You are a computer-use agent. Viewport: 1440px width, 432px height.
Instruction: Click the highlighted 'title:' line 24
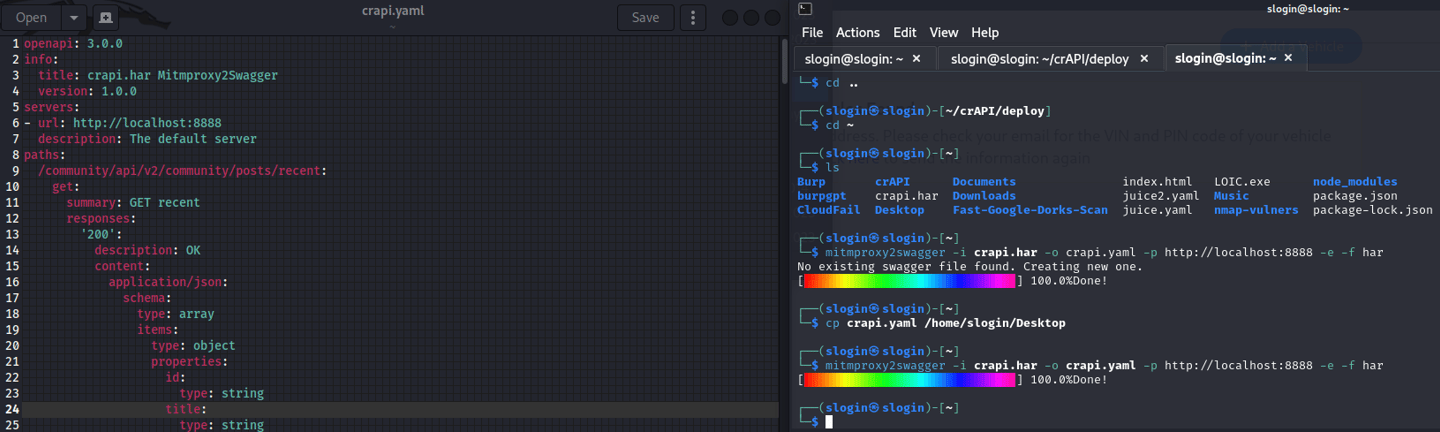[186, 409]
